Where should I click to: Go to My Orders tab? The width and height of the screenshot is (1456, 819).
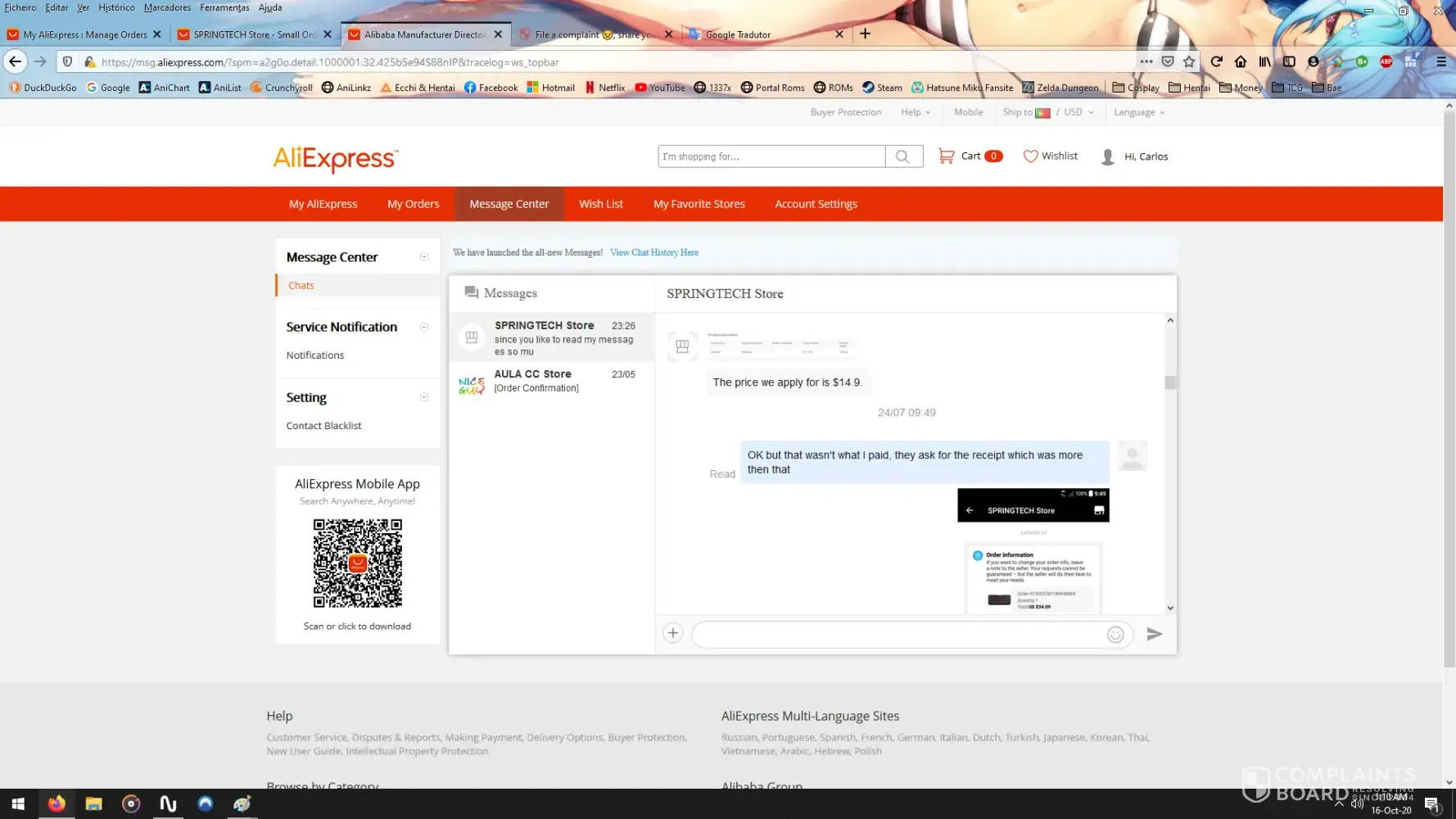(x=413, y=204)
